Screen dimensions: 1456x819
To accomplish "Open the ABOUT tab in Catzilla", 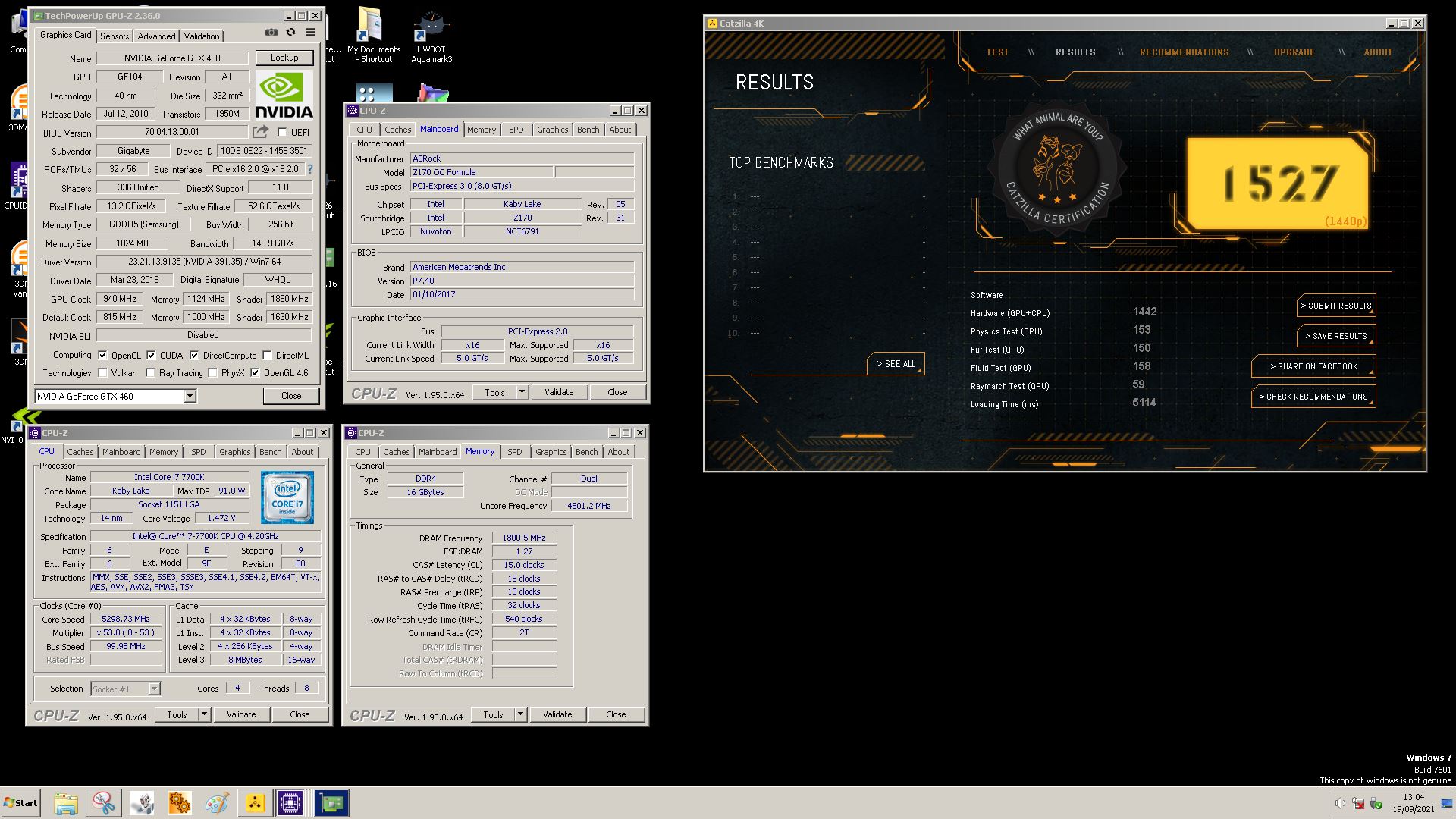I will click(1378, 52).
